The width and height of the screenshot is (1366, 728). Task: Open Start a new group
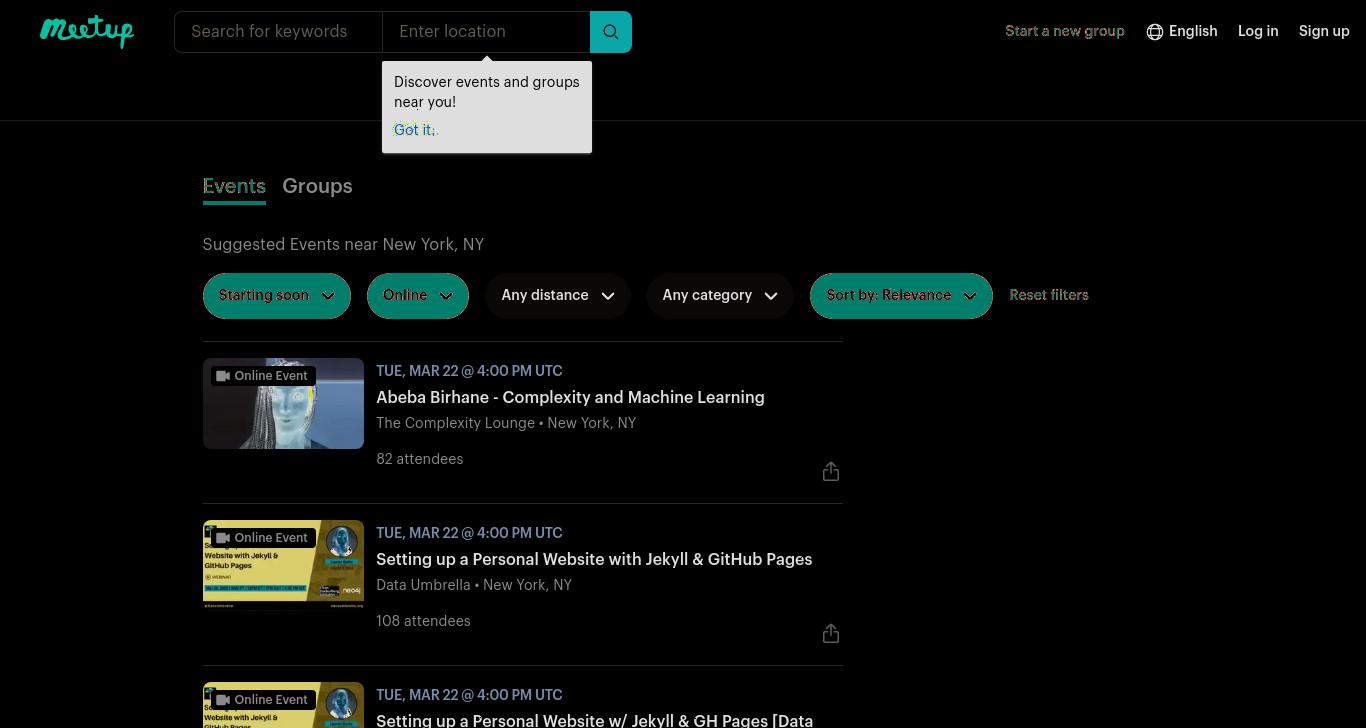click(1065, 31)
